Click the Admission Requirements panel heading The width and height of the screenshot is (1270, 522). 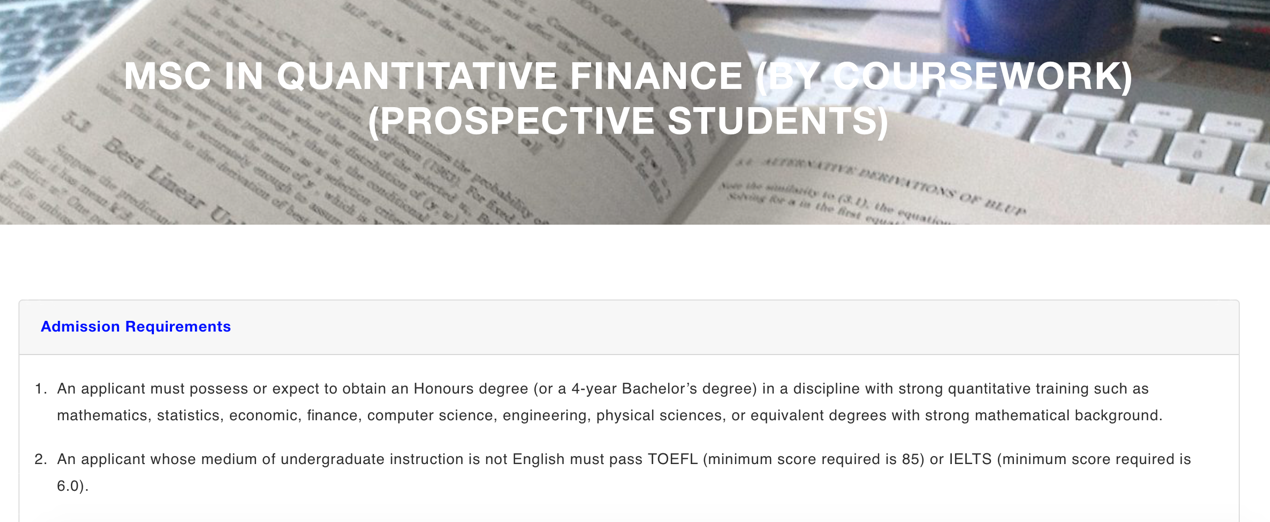pyautogui.click(x=135, y=327)
